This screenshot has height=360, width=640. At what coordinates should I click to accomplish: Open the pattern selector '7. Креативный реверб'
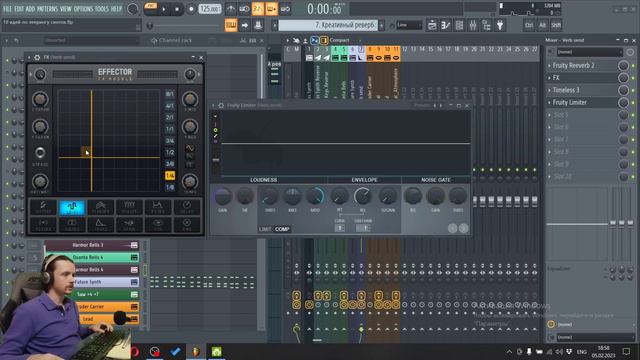tap(328, 25)
